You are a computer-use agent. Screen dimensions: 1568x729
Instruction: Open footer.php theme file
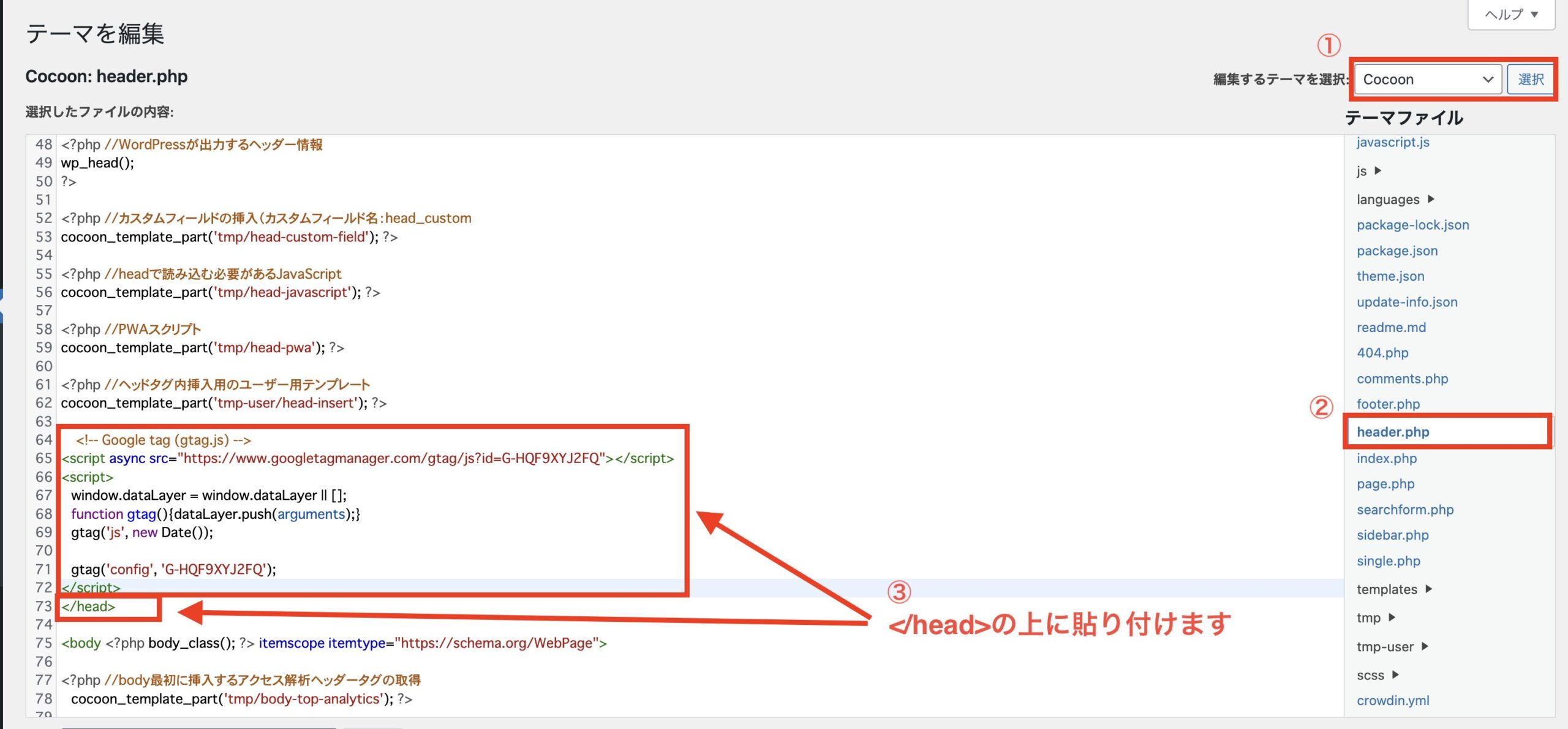click(1388, 404)
